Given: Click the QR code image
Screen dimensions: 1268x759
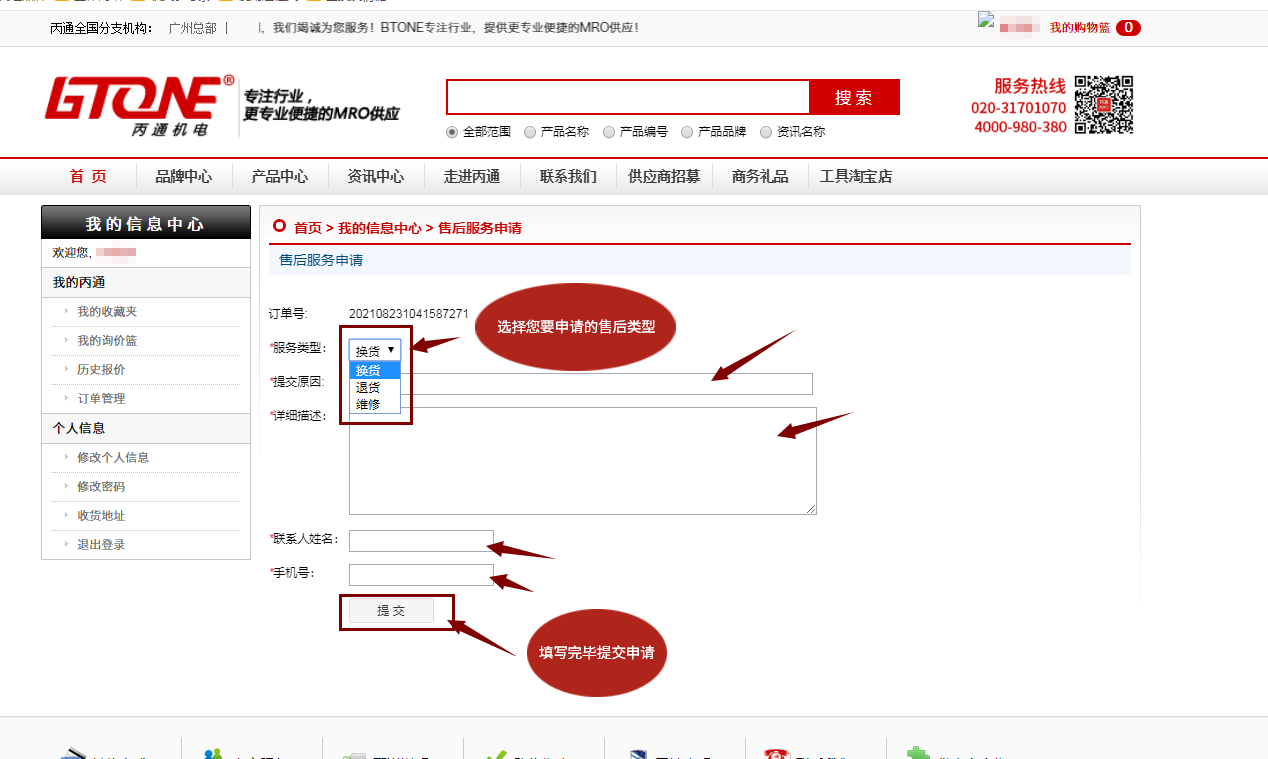Looking at the screenshot, I should pos(1104,104).
